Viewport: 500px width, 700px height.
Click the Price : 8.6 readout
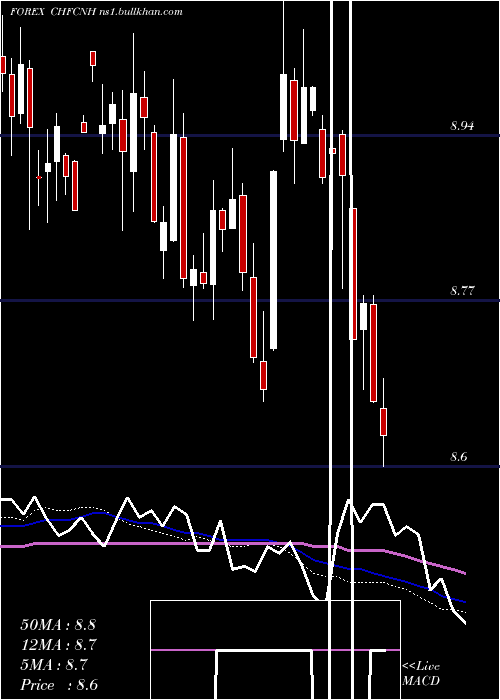(59, 685)
